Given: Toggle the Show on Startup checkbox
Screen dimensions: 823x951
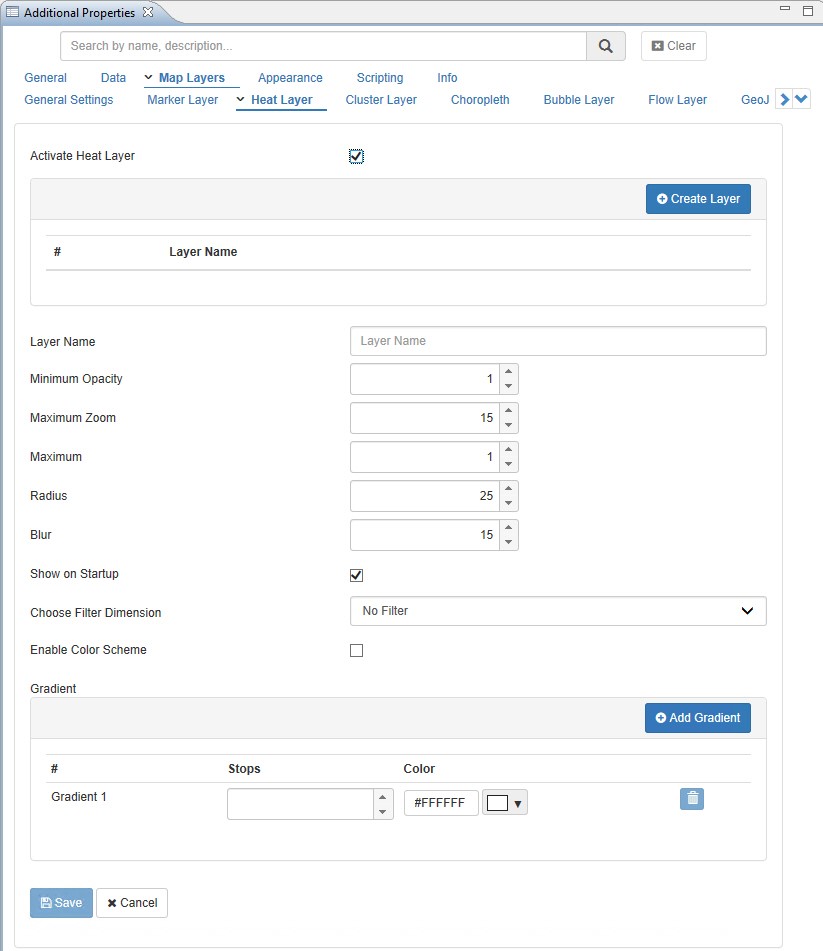Looking at the screenshot, I should [x=356, y=575].
